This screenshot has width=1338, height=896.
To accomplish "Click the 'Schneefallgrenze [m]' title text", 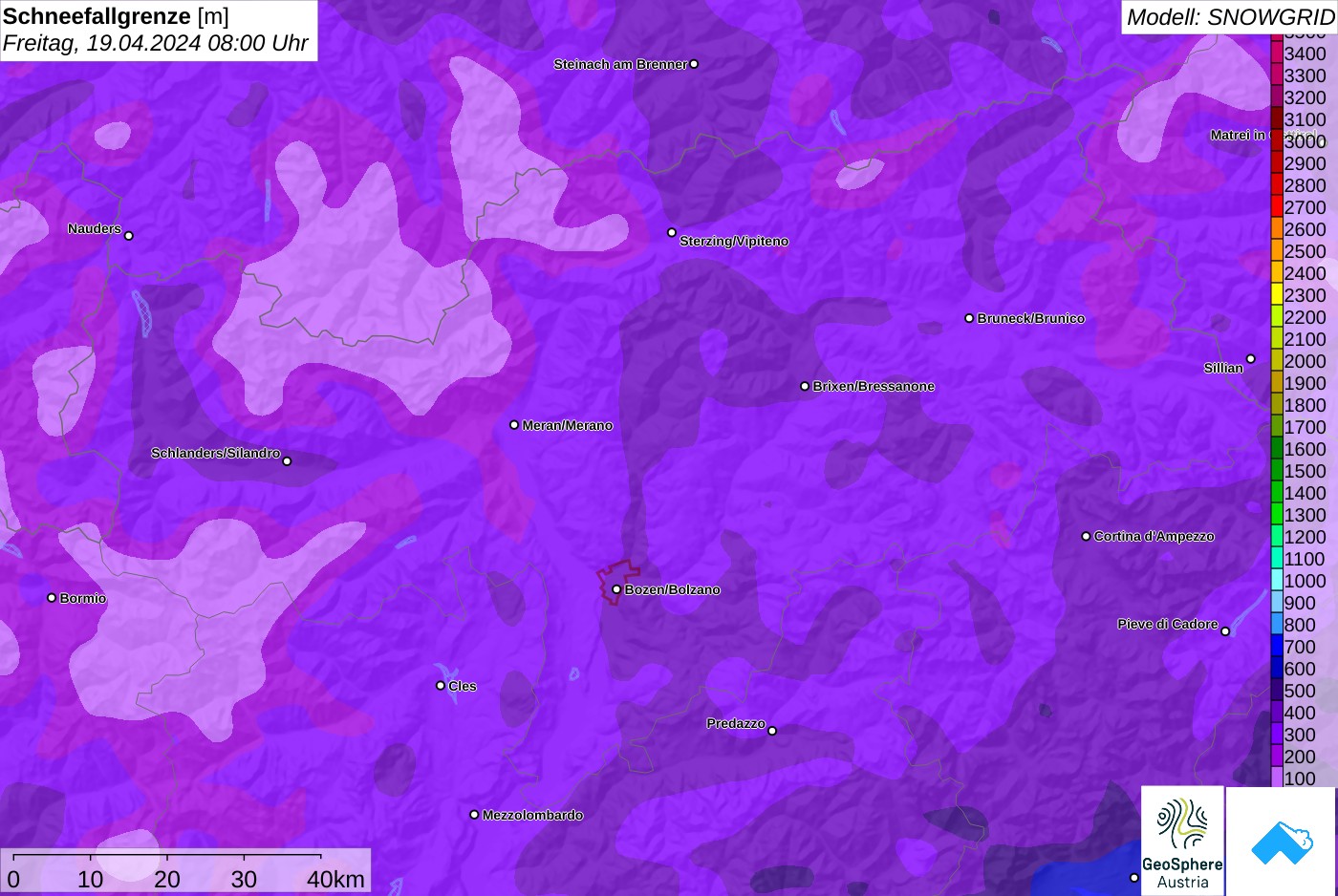I will [116, 16].
